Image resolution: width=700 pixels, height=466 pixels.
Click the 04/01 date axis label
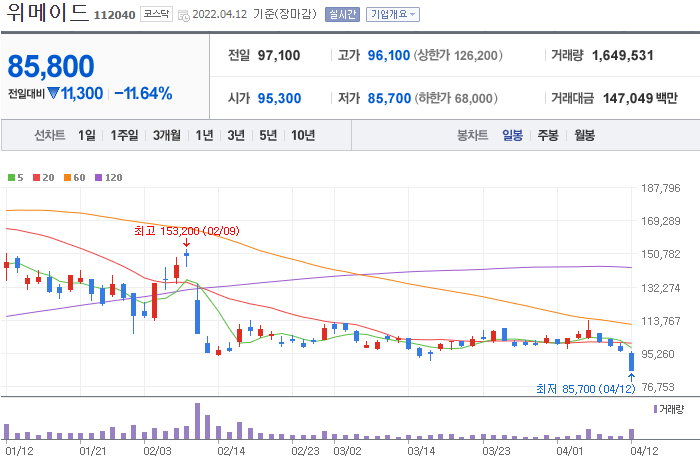point(570,451)
